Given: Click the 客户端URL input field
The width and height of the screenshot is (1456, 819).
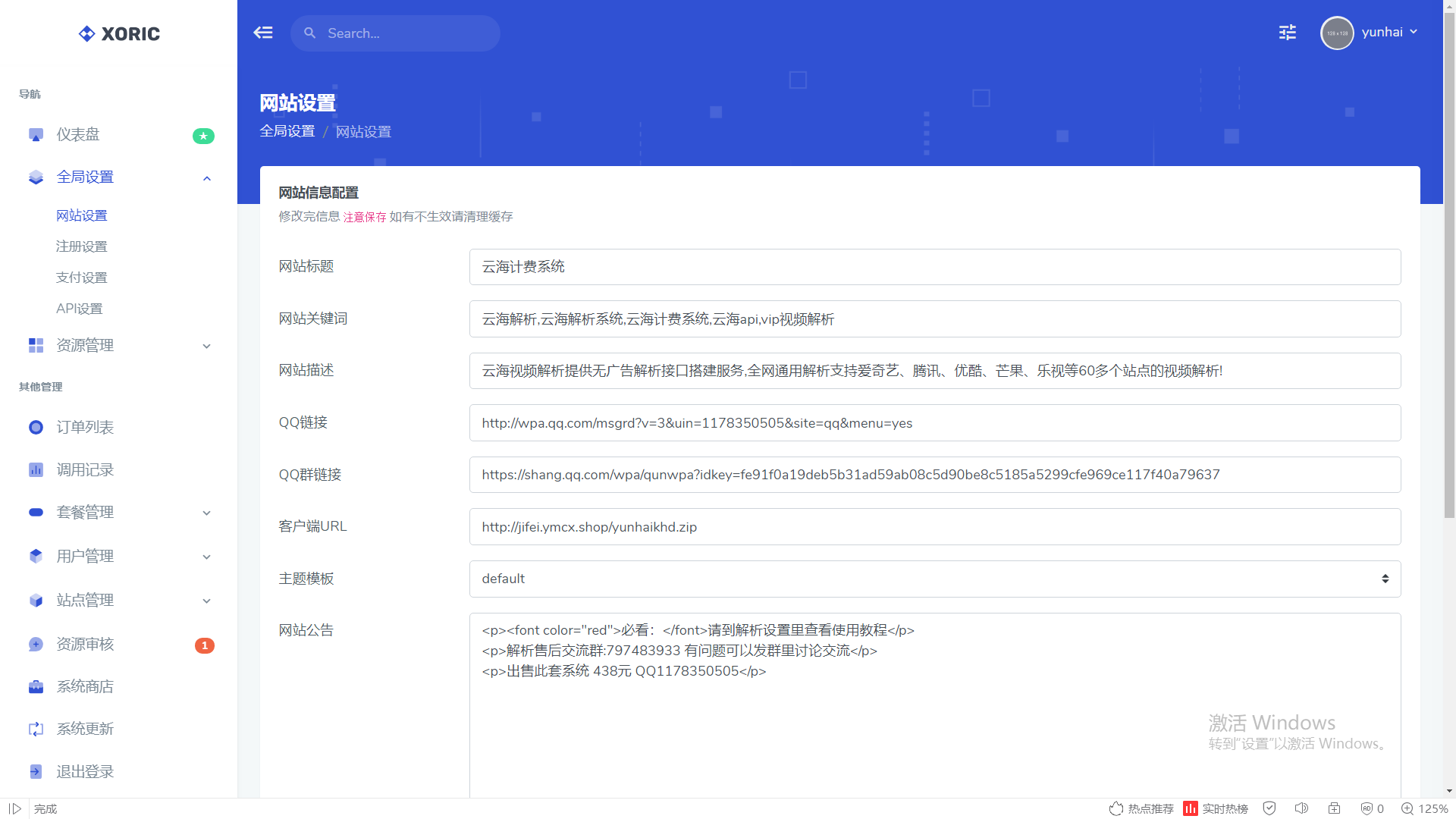Looking at the screenshot, I should click(934, 527).
